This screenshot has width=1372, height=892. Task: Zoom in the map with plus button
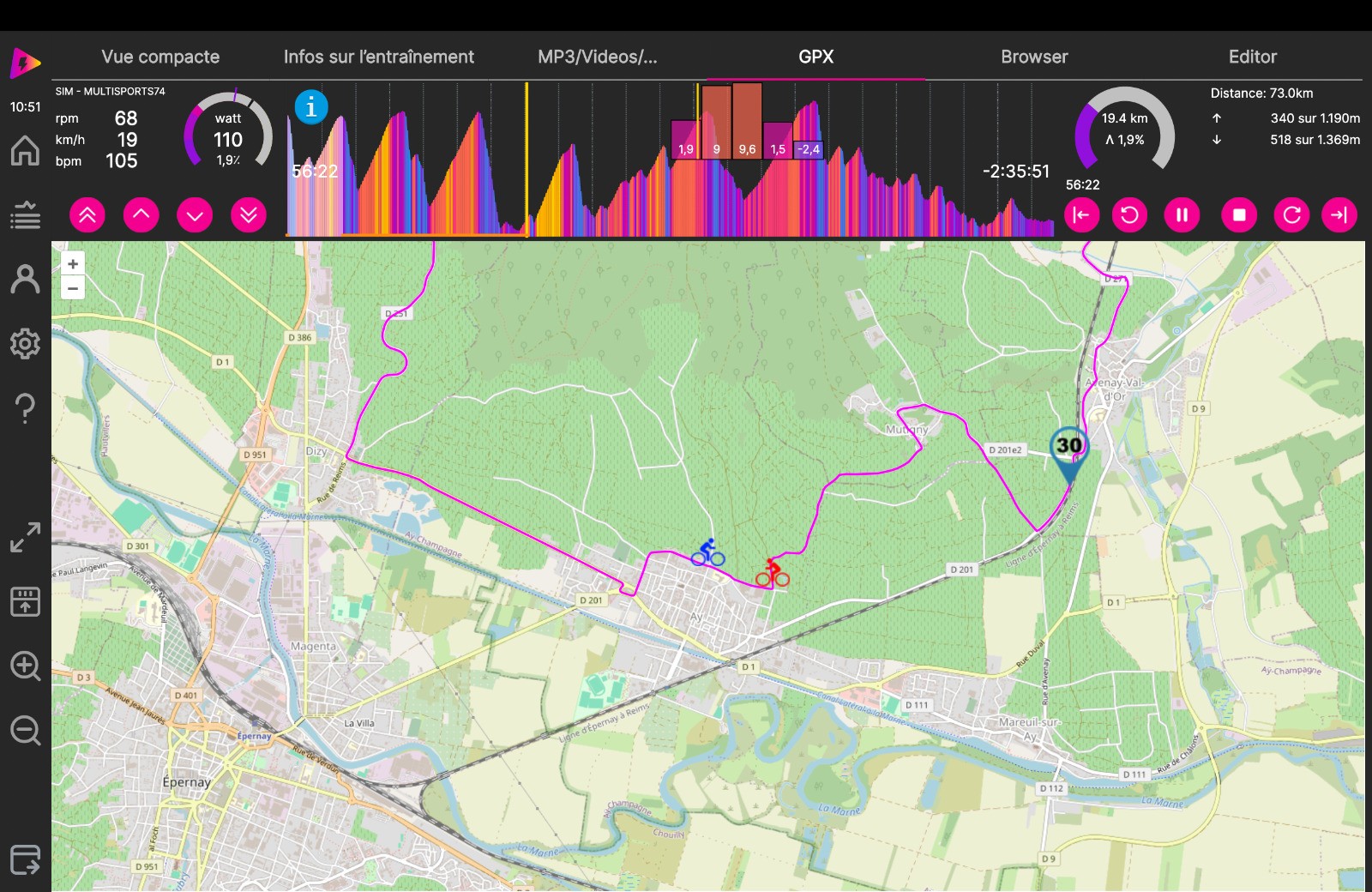(73, 264)
